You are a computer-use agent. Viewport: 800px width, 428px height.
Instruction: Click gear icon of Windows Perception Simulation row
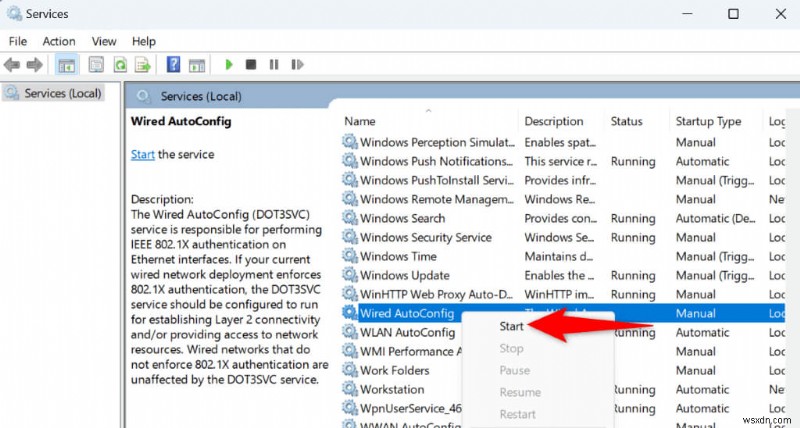coord(349,142)
